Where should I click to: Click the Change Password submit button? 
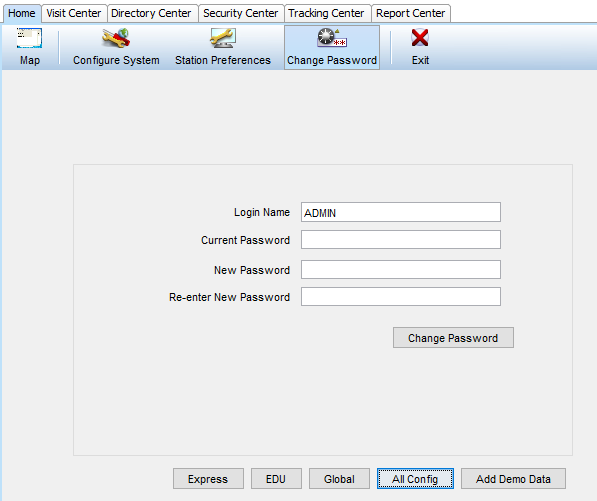453,338
